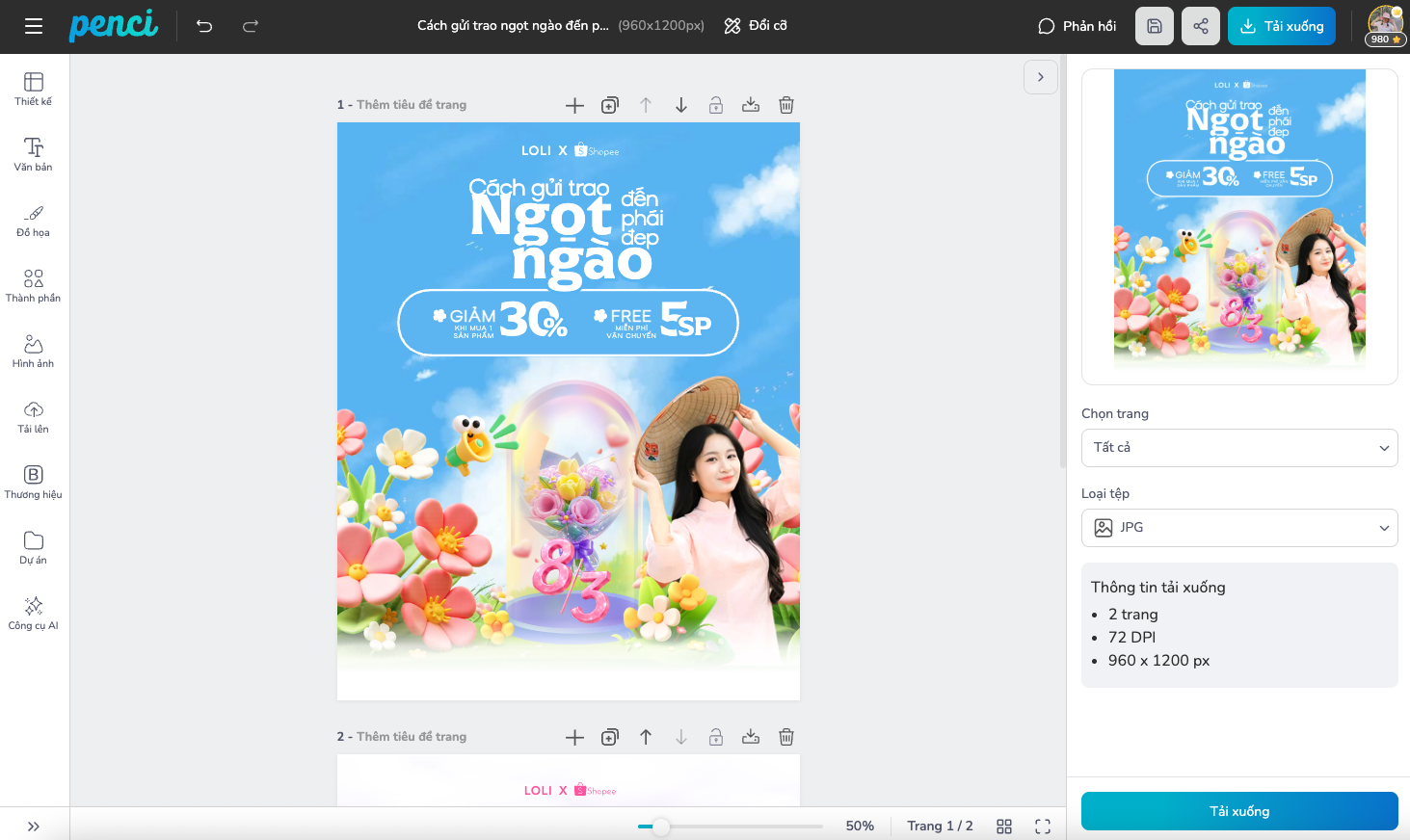This screenshot has width=1410, height=840.
Task: Click the bottom Tải xuống button
Action: click(1239, 811)
